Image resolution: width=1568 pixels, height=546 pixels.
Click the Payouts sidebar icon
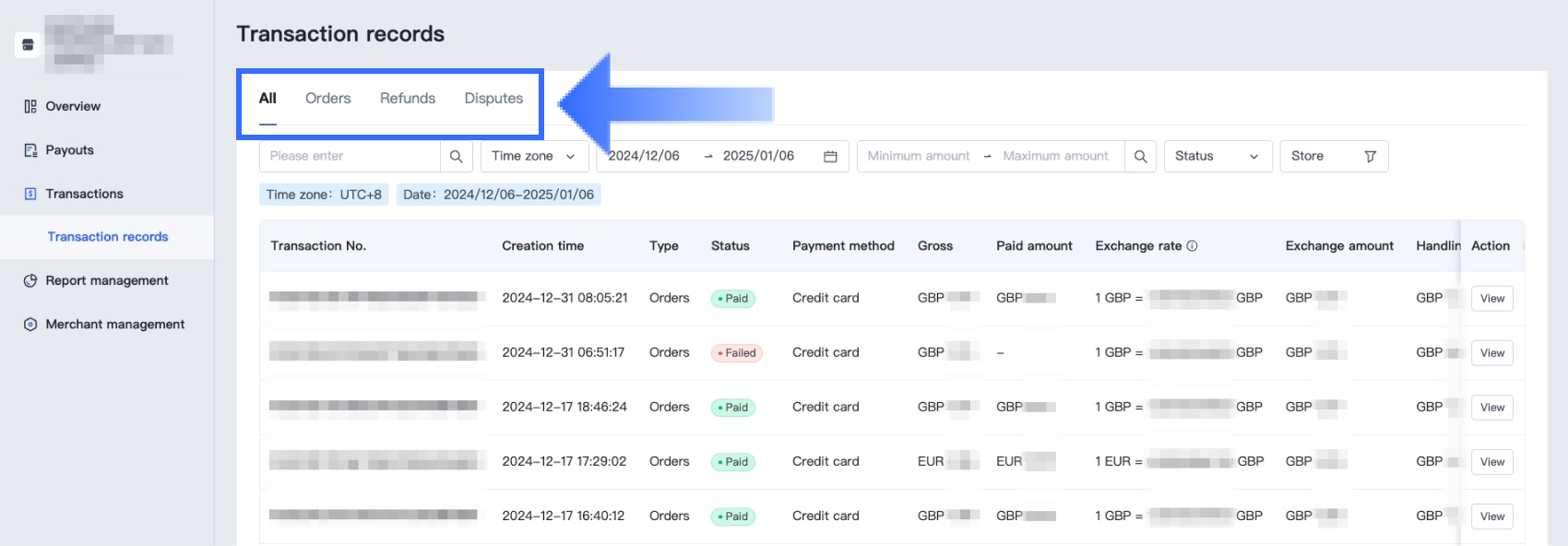[30, 150]
